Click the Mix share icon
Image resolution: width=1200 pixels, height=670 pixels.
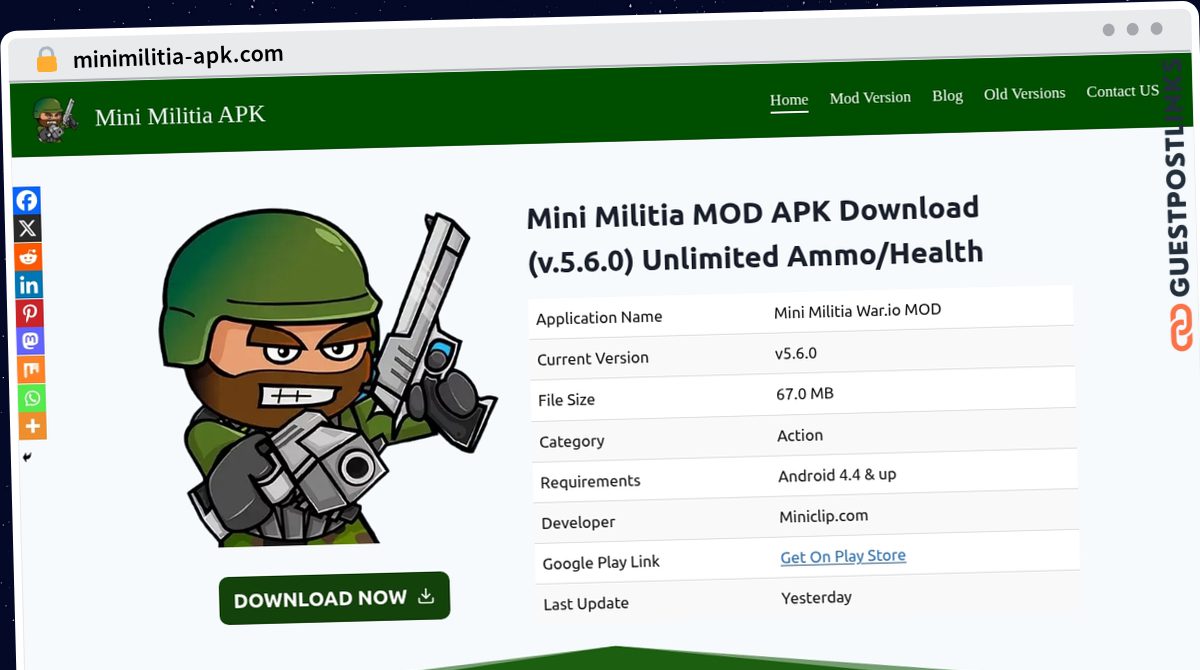pyautogui.click(x=31, y=370)
